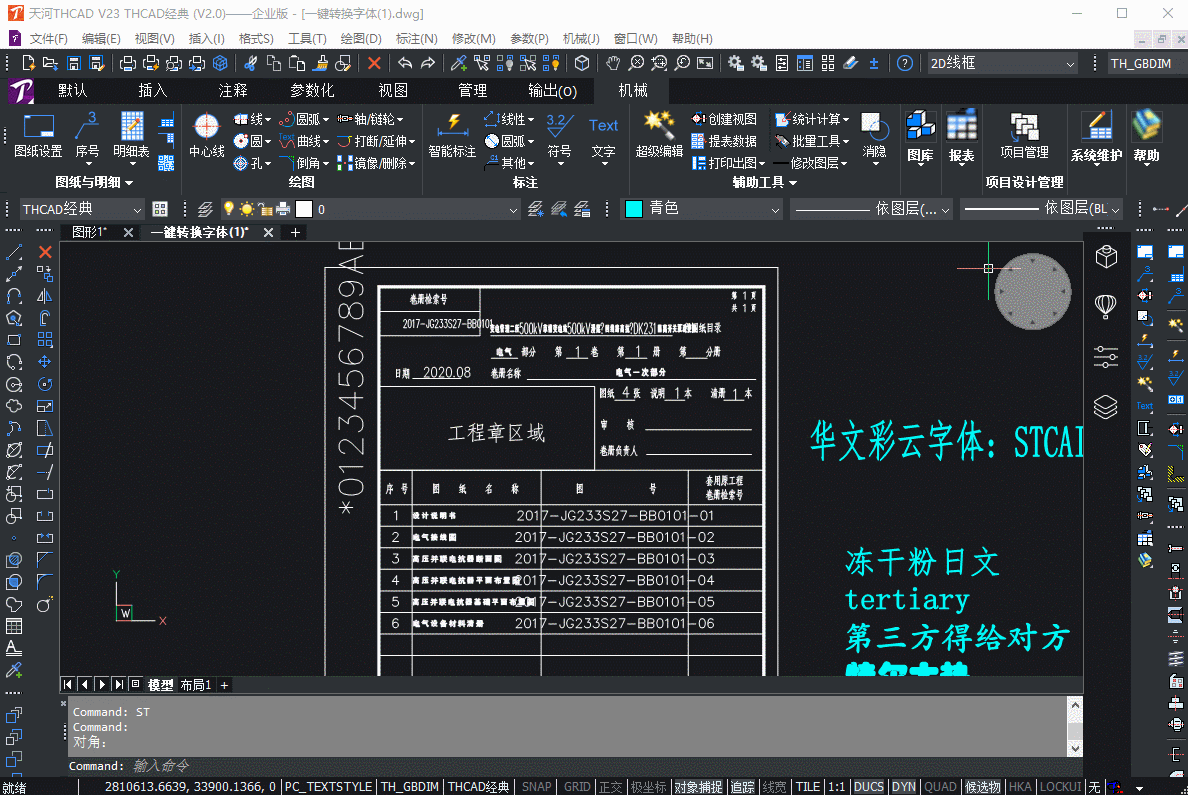Click the white color swatch beside layer controls
The image size is (1188, 795).
(x=303, y=209)
